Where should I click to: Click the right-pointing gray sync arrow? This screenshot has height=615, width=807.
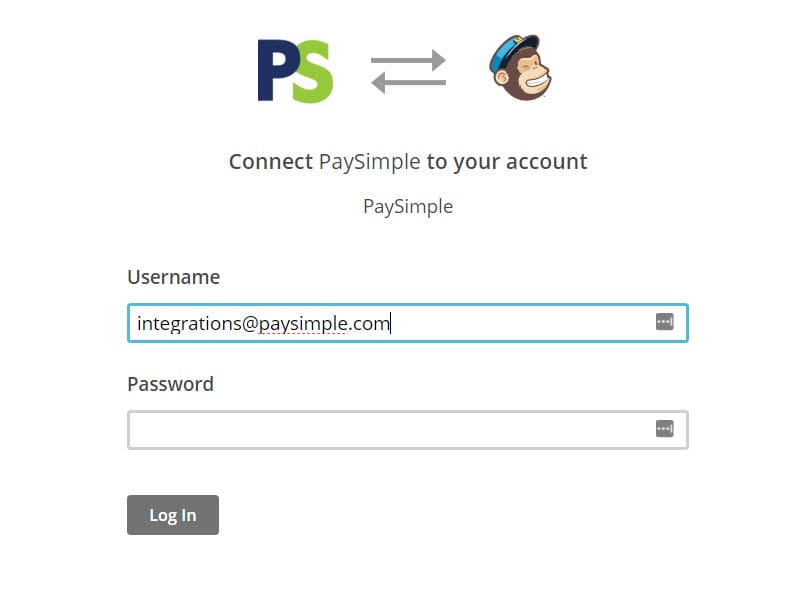coord(408,60)
